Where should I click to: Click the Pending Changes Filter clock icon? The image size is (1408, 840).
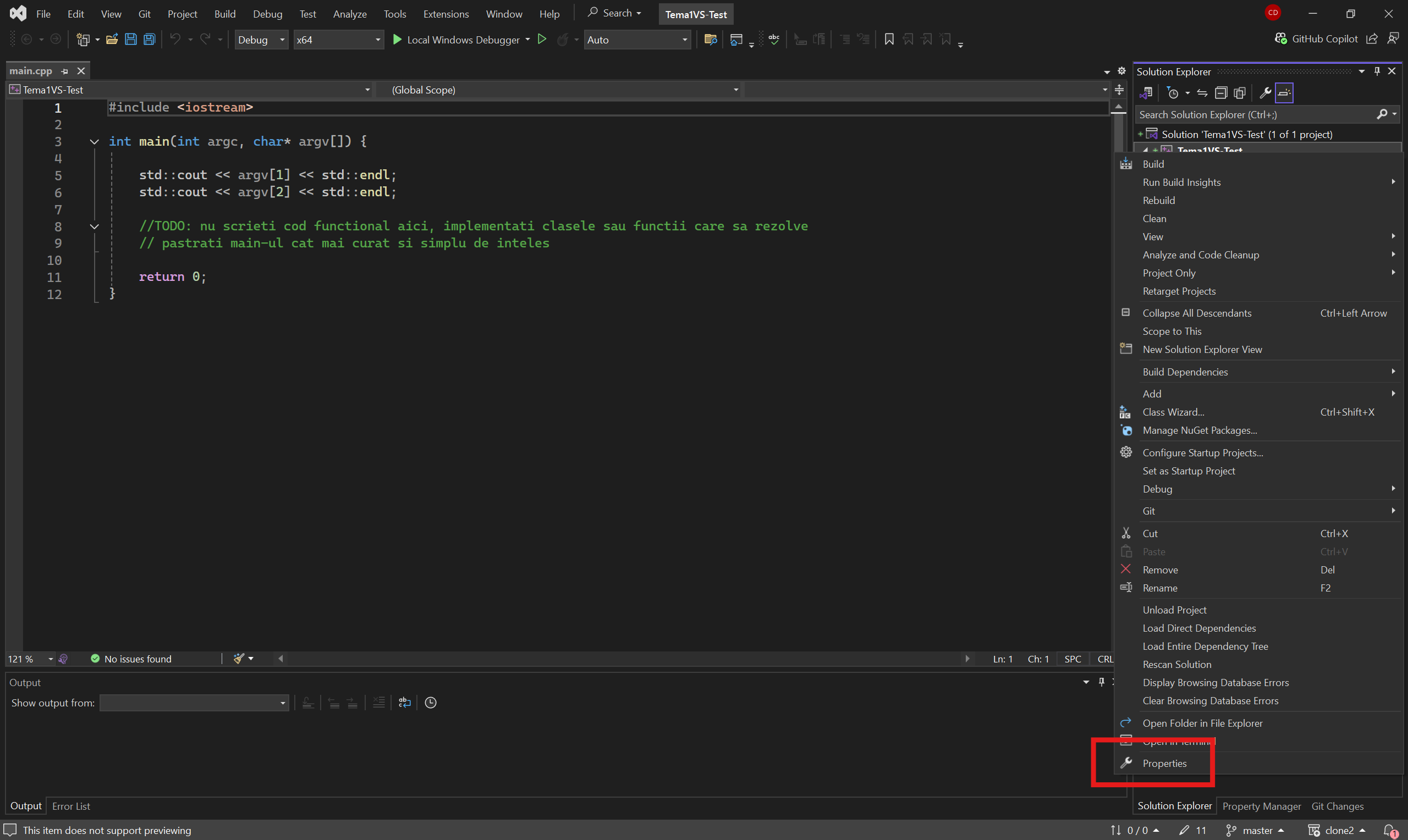point(1173,93)
